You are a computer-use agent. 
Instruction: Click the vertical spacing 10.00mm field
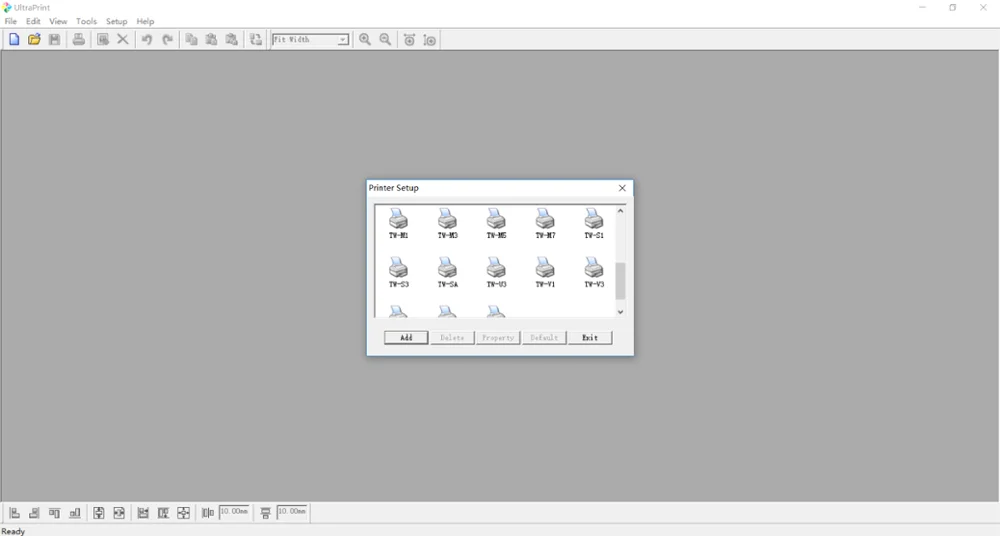pyautogui.click(x=292, y=512)
